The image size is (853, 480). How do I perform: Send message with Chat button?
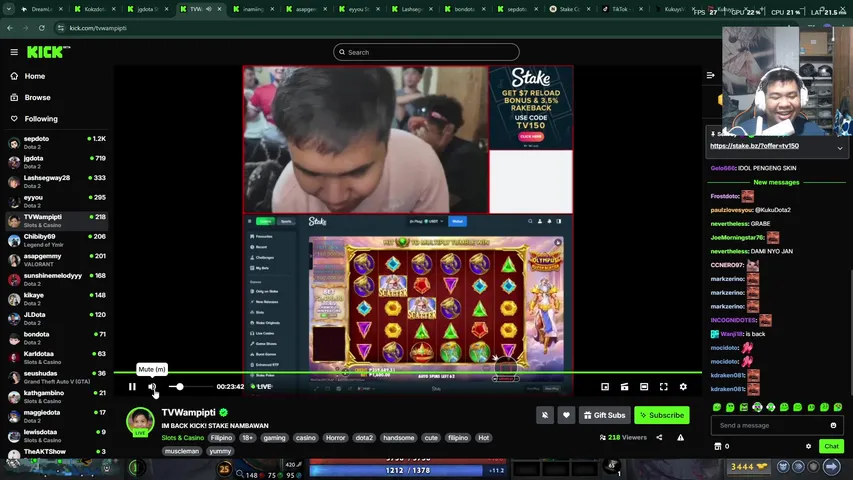tap(831, 446)
